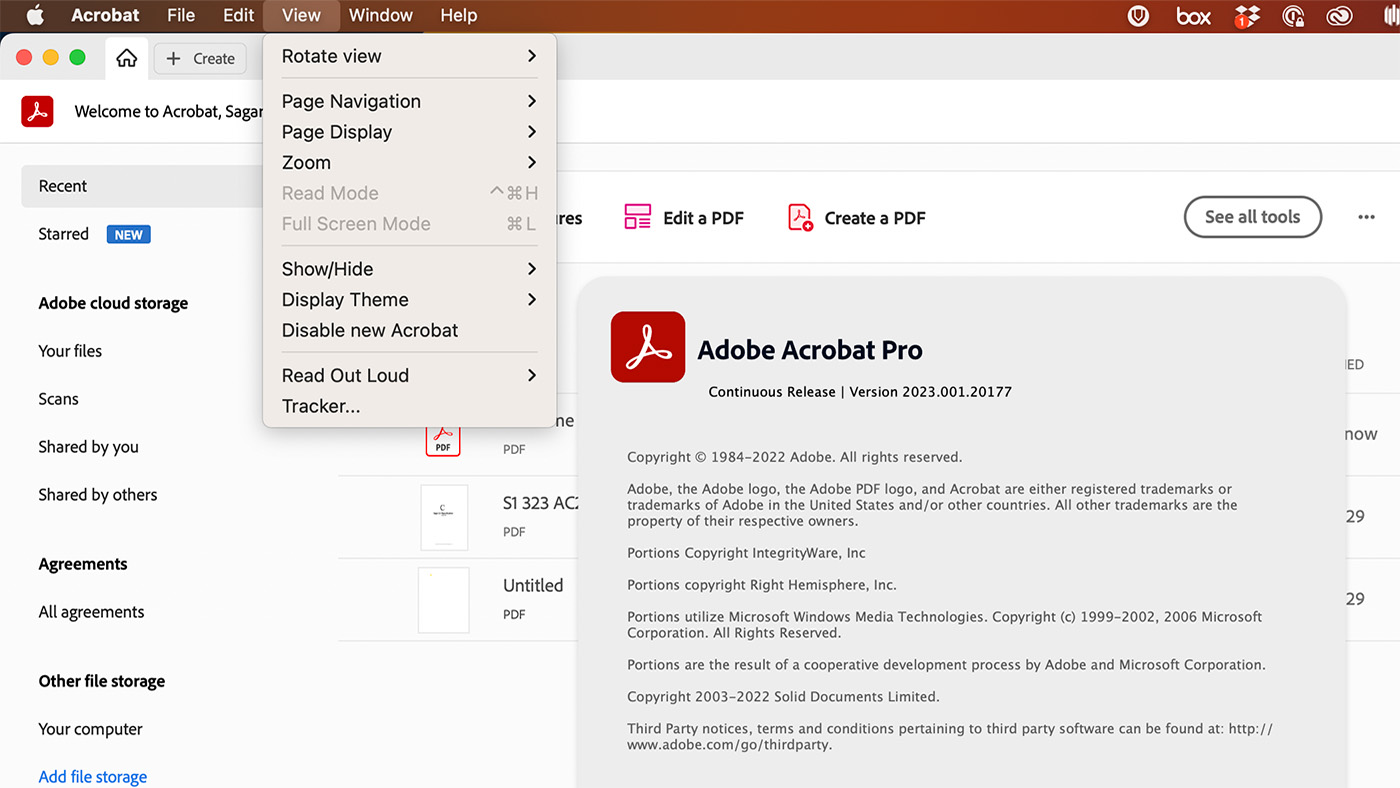
Task: Select the Untitled PDF file thumbnail
Action: 443,599
